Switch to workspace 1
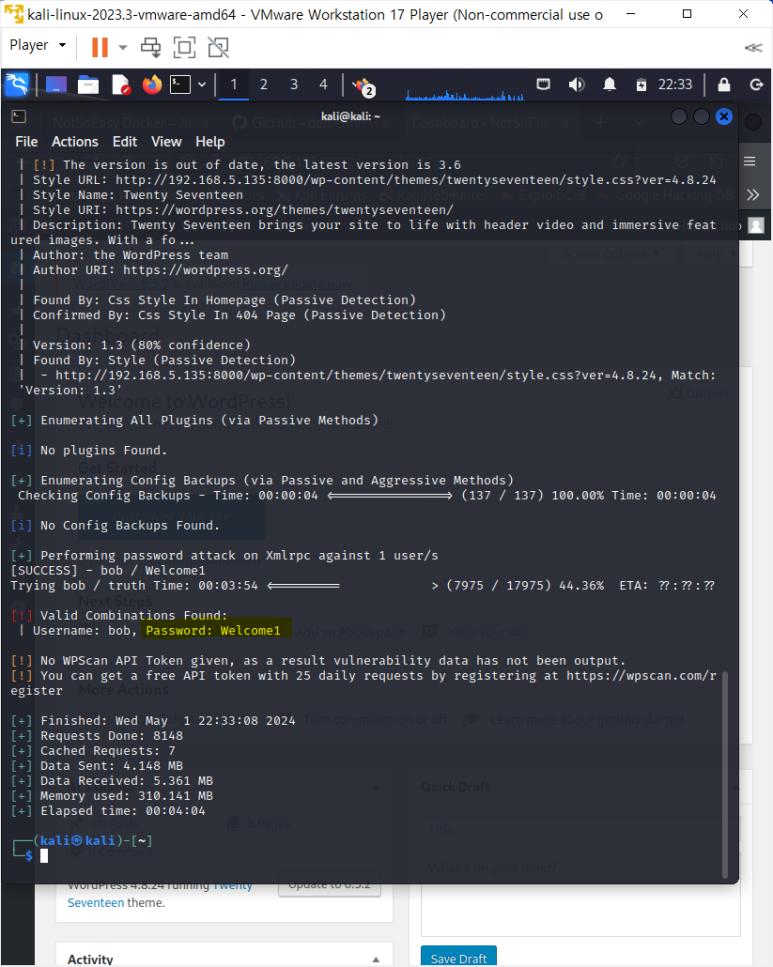This screenshot has height=967, width=773. pyautogui.click(x=234, y=84)
